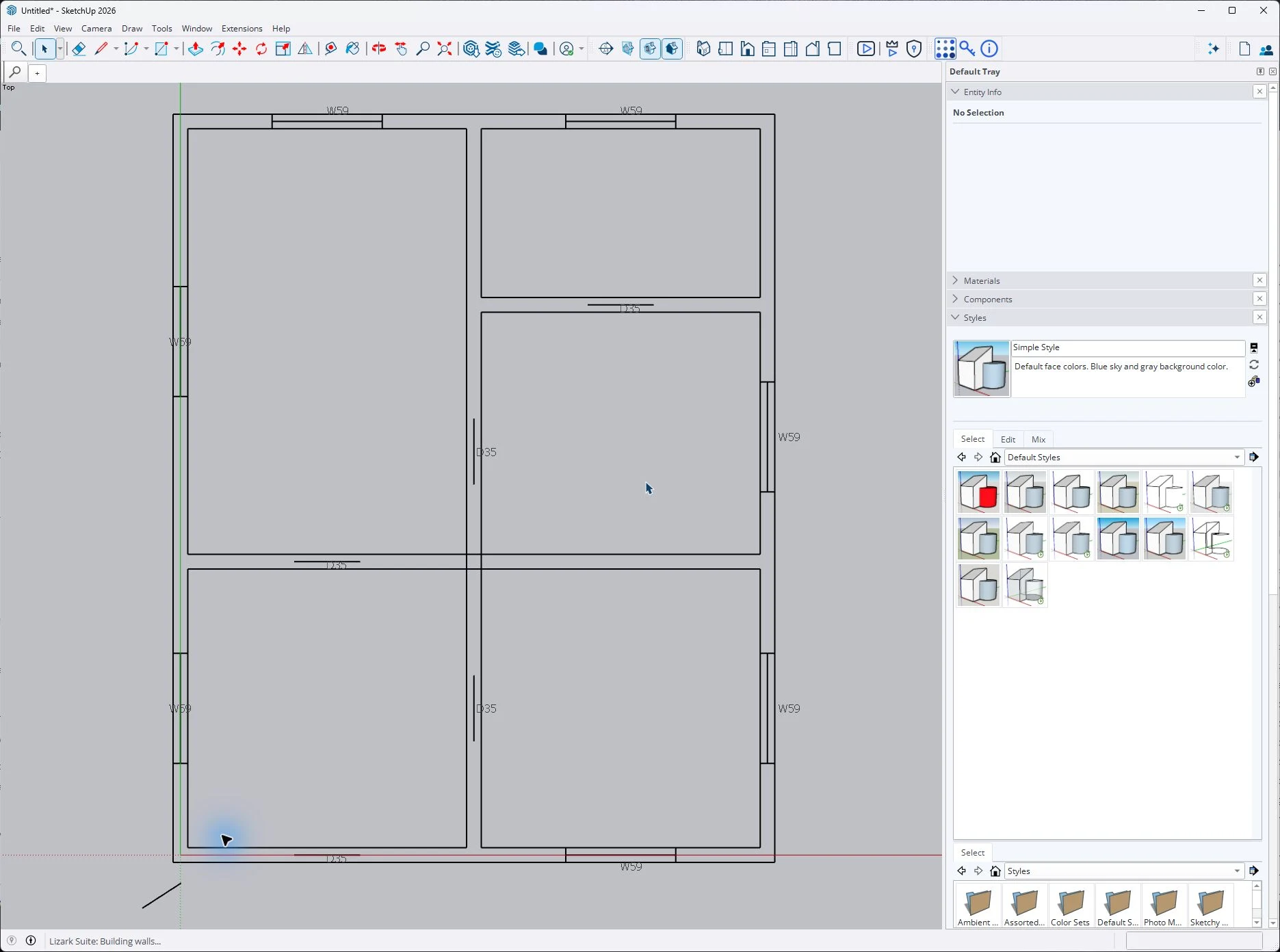The height and width of the screenshot is (952, 1280).
Task: Open the 3D Warehouse
Action: pyautogui.click(x=471, y=49)
